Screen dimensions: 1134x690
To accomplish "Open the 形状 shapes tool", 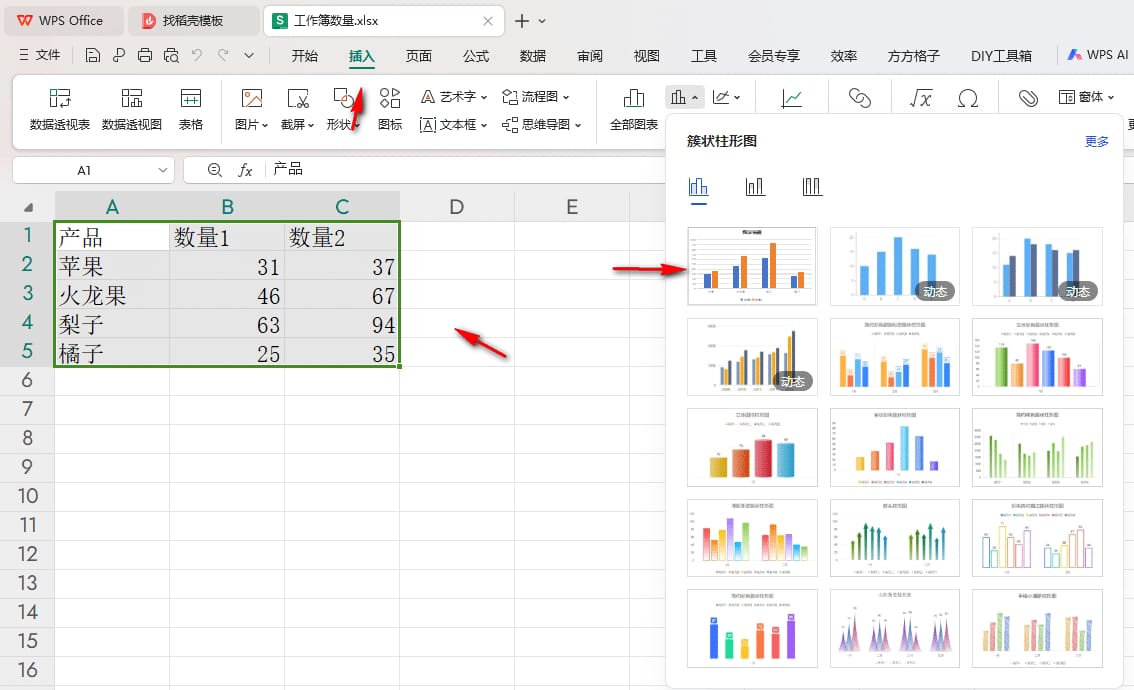I will [x=343, y=108].
